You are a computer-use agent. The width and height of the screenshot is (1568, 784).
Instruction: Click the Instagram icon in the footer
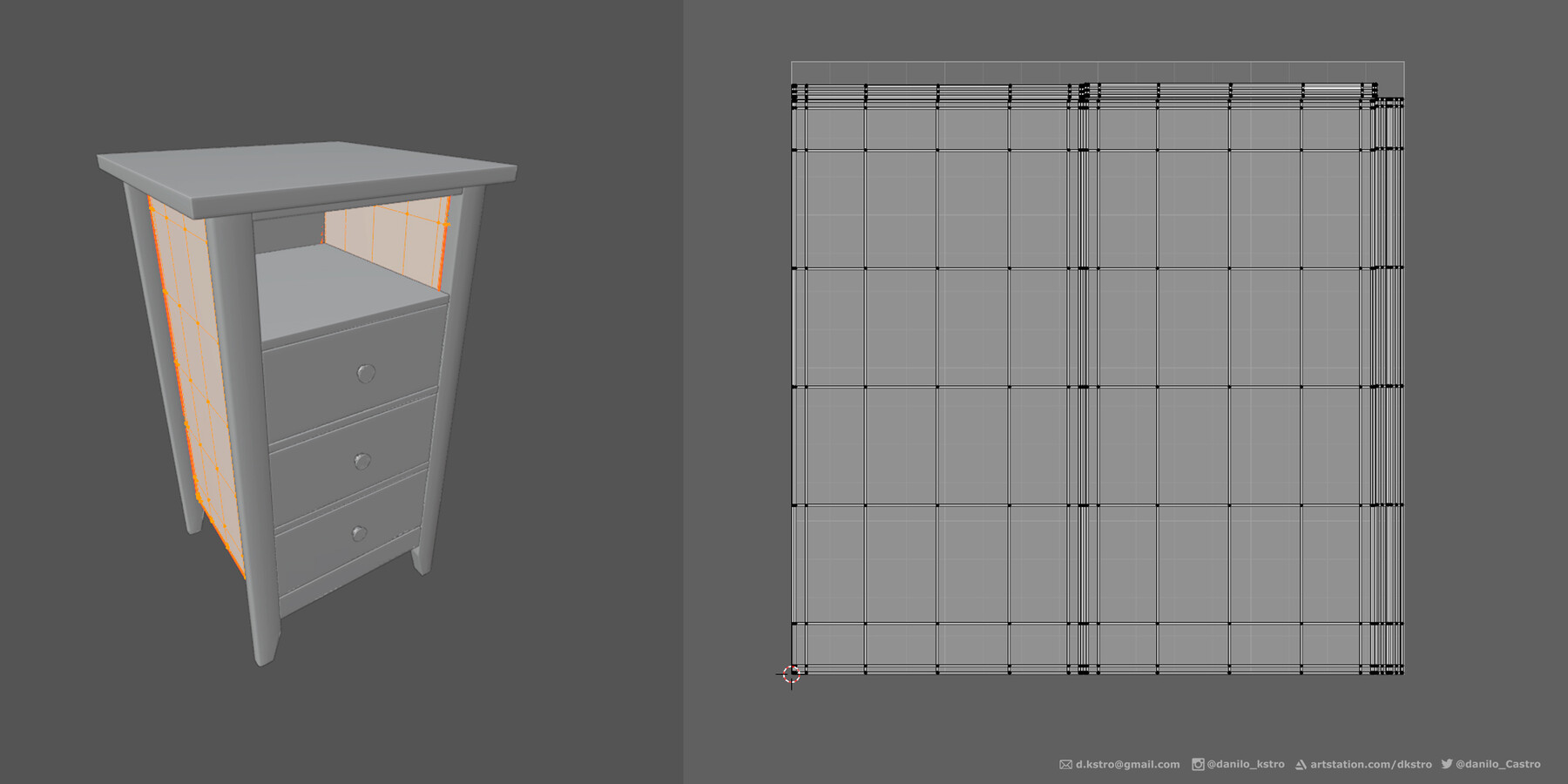[x=1199, y=764]
